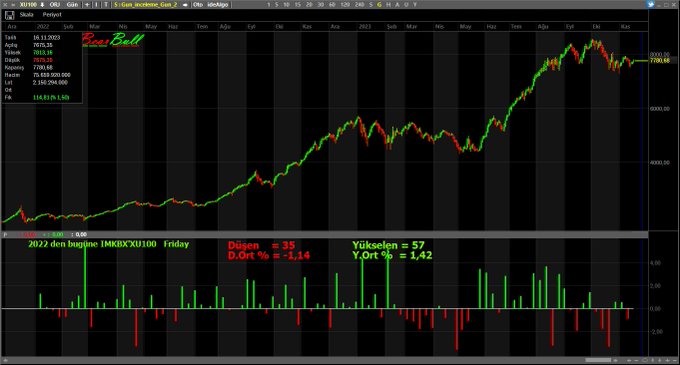
Task: Enable the G daily period toggle
Action: (x=379, y=4)
